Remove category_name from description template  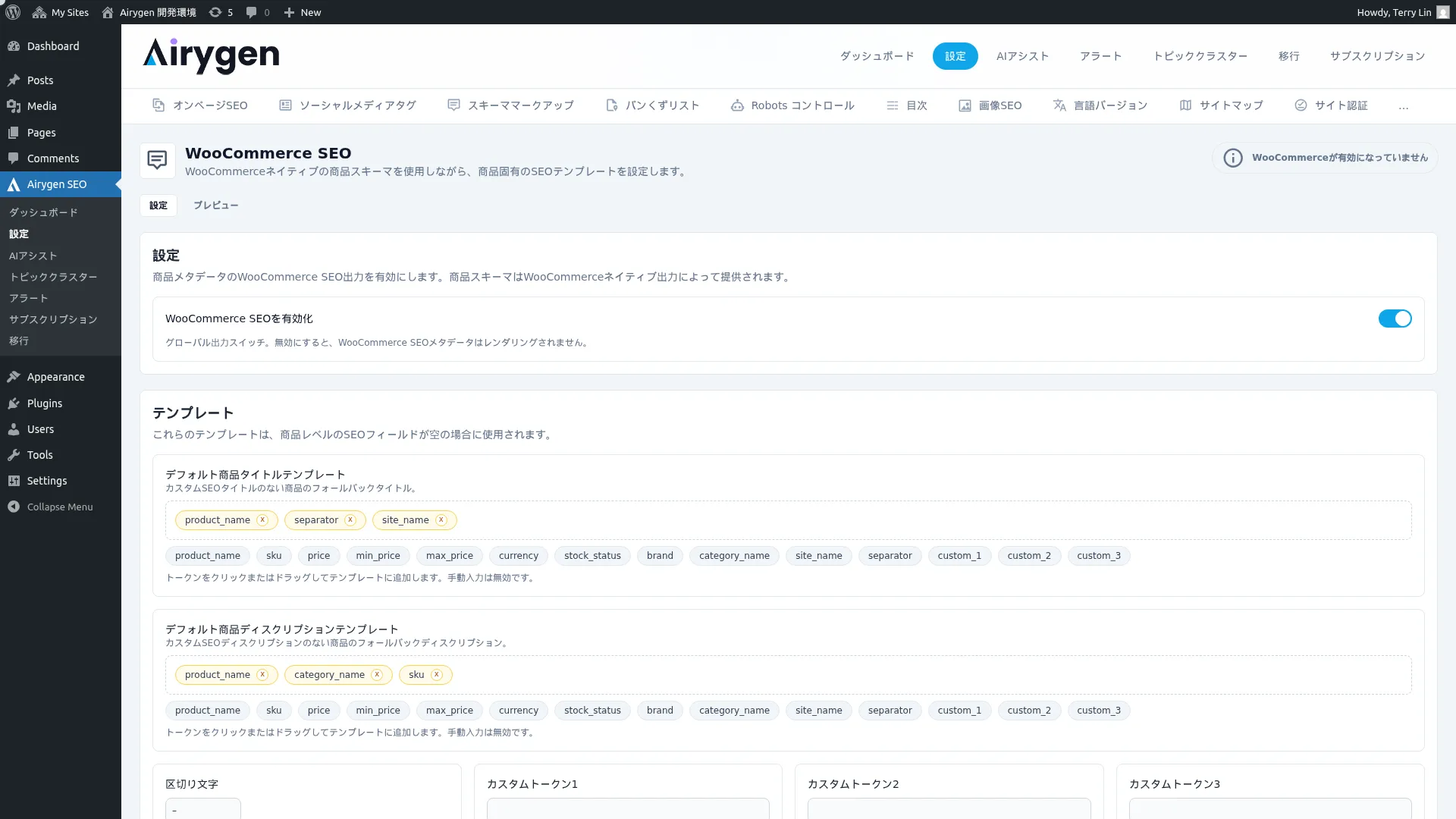[x=377, y=675]
